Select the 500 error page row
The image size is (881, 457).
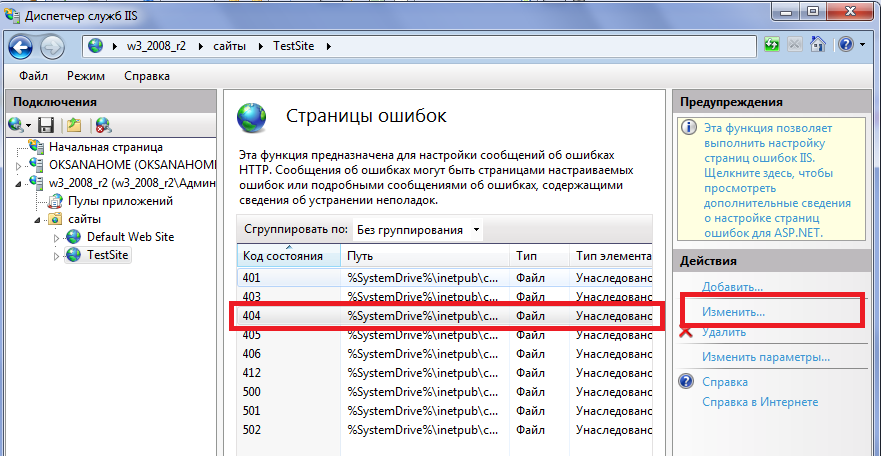444,392
